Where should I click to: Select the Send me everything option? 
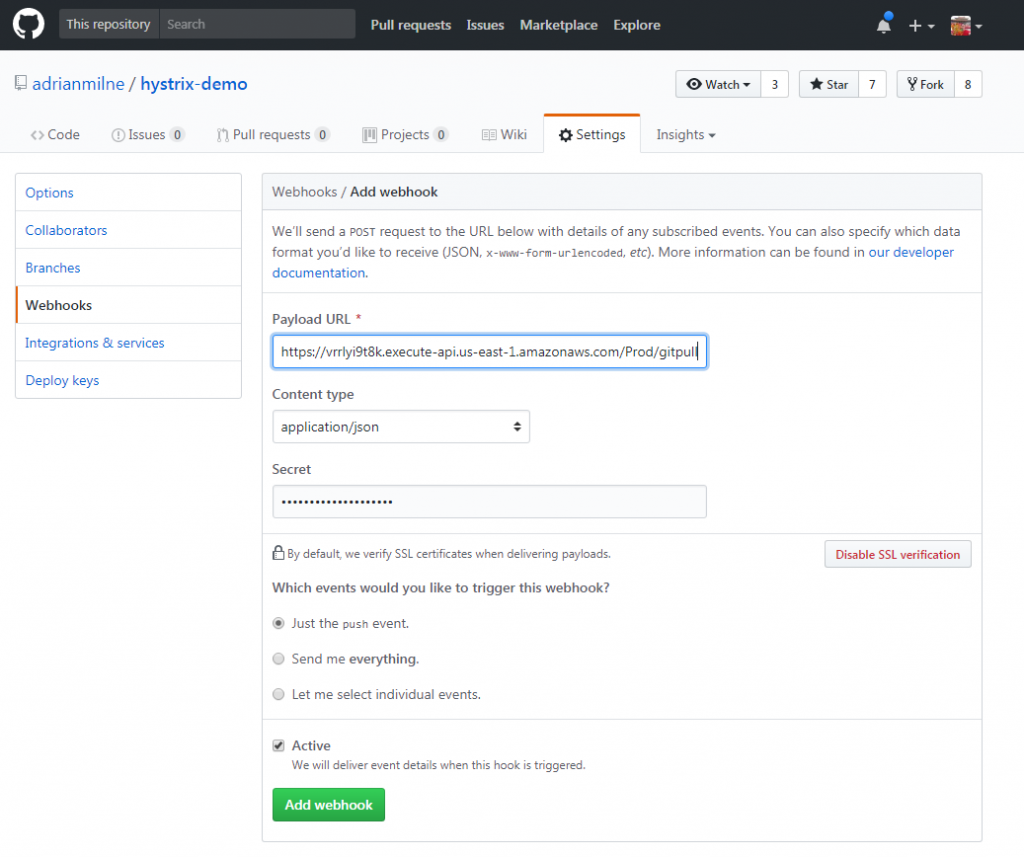click(278, 658)
